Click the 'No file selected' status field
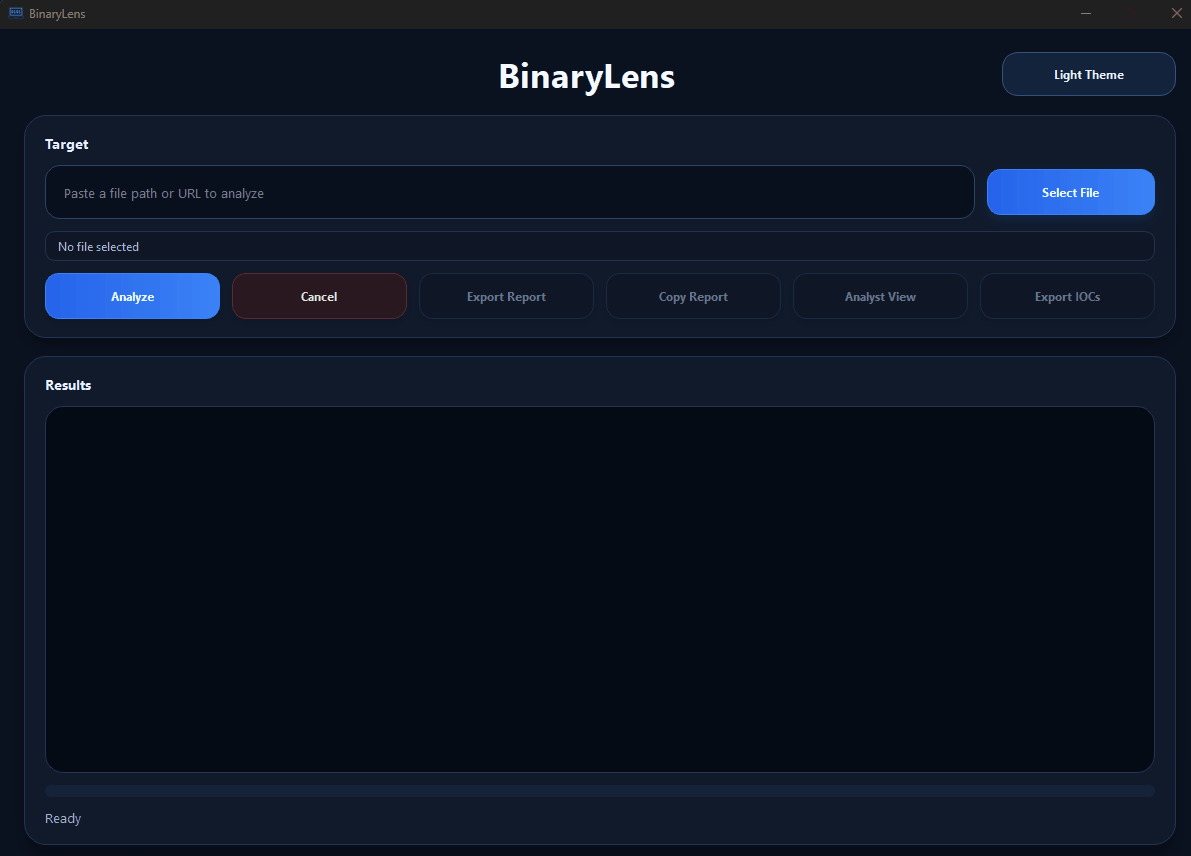 point(599,246)
